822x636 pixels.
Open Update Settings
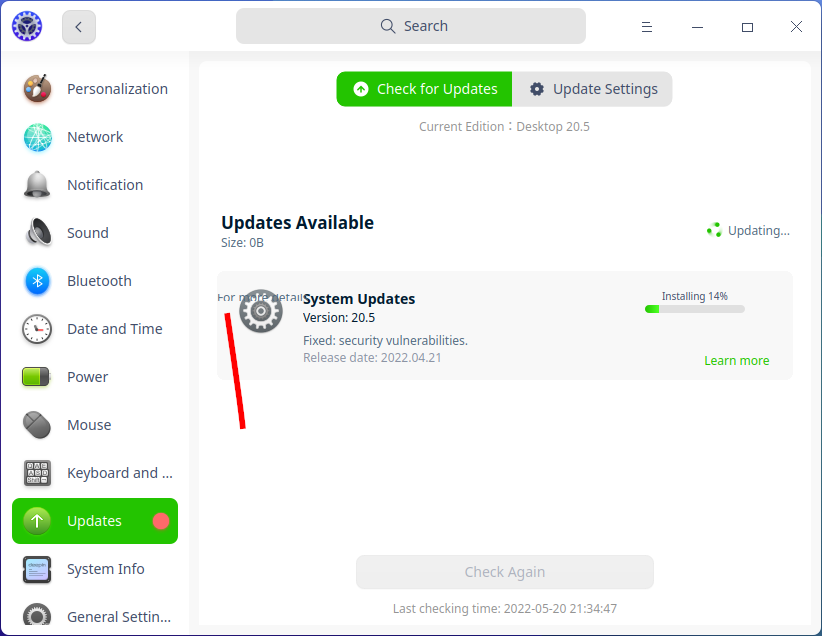(592, 89)
